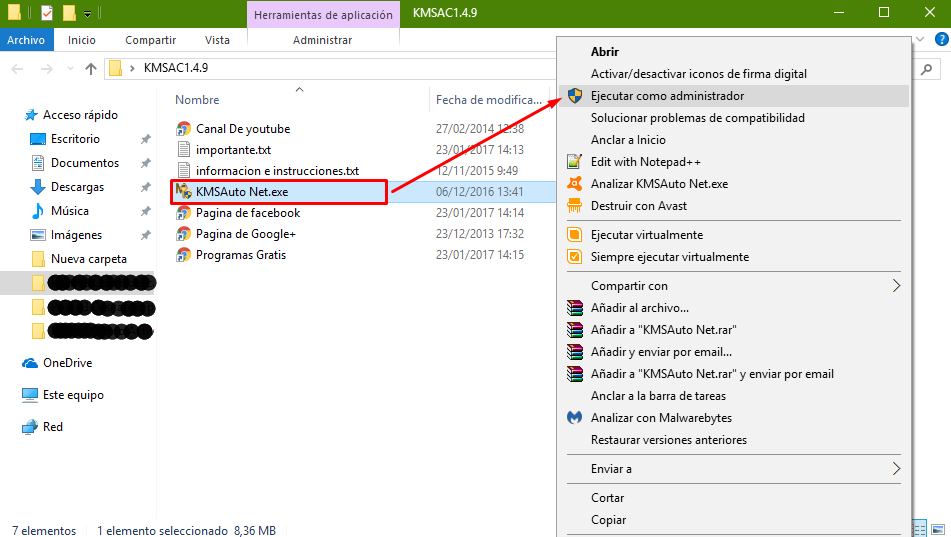Select the Pagina de facebook shortcut

pyautogui.click(x=247, y=213)
